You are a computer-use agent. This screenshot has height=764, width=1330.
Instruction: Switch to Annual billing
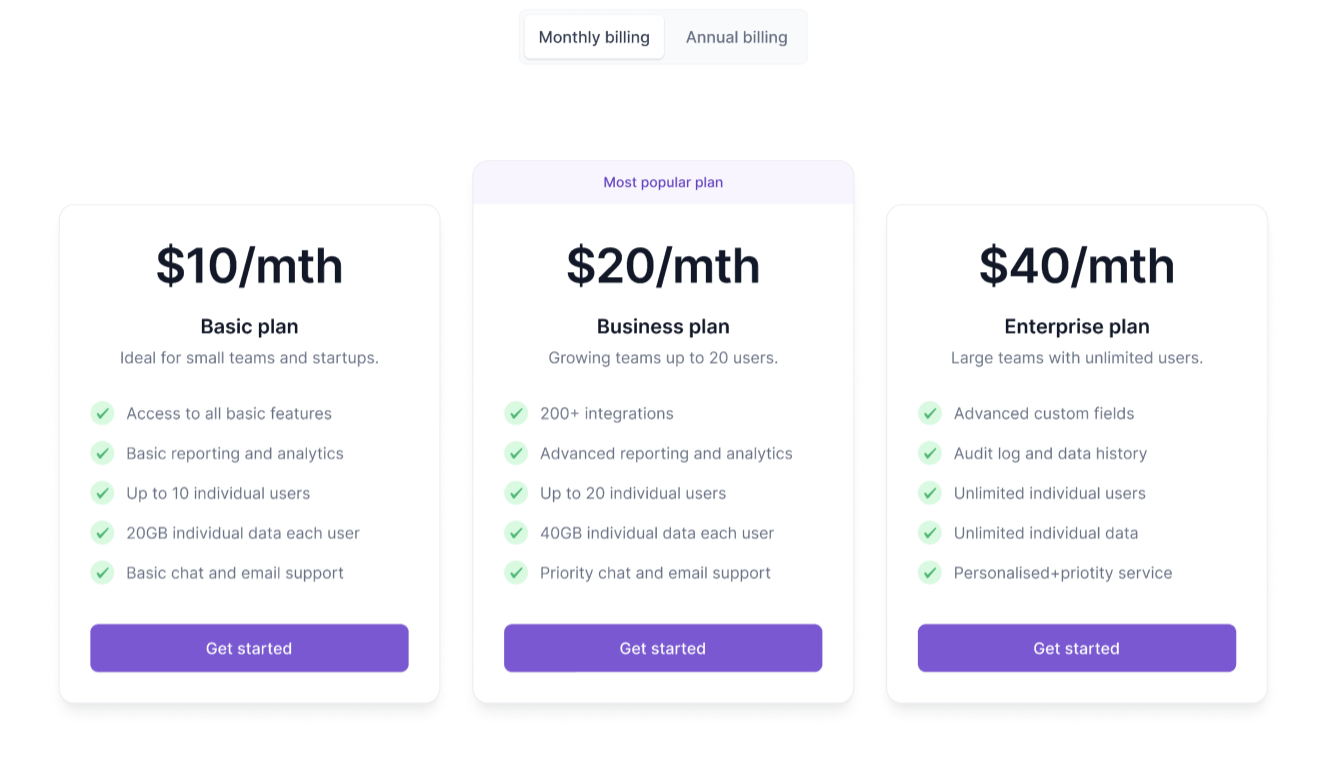pyautogui.click(x=736, y=37)
